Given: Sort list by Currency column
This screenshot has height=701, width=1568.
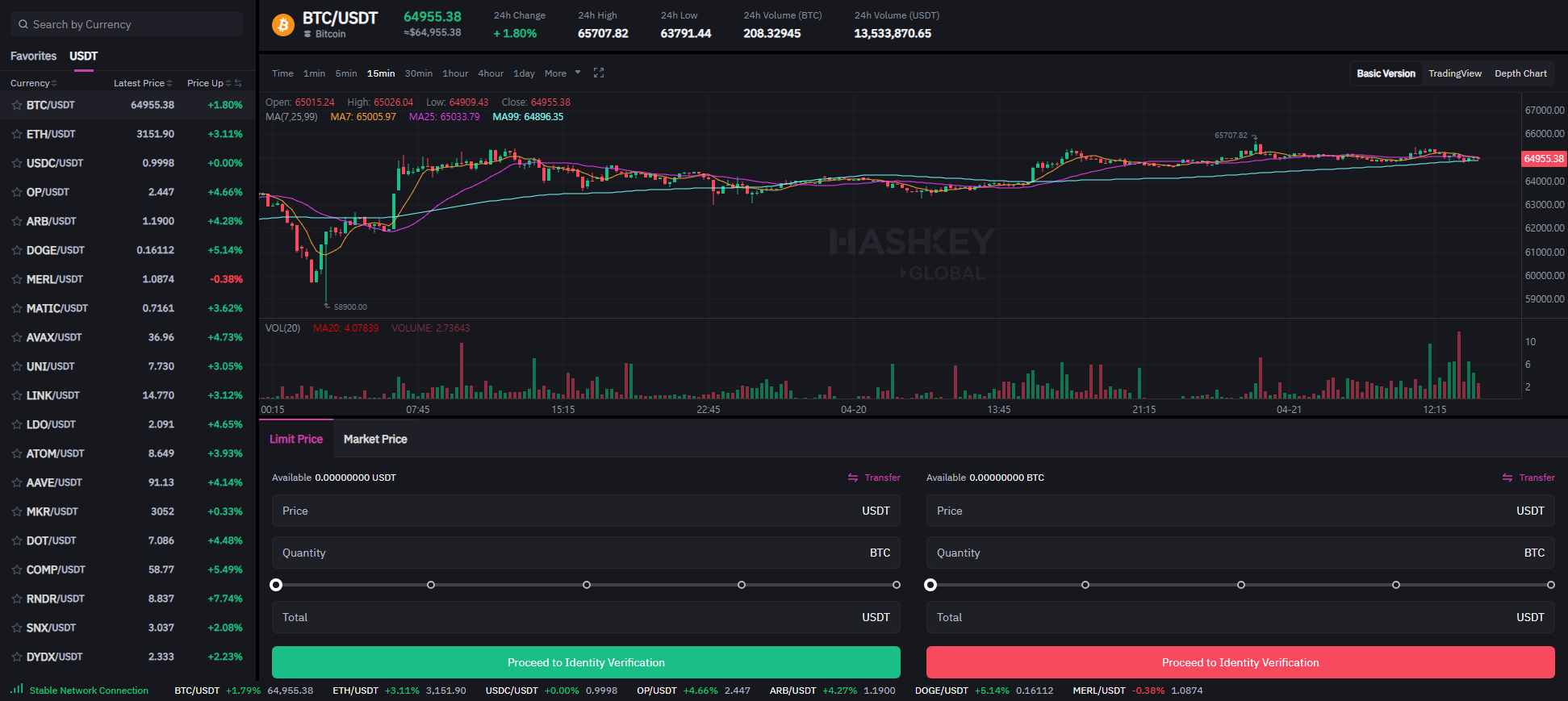Looking at the screenshot, I should click(33, 83).
